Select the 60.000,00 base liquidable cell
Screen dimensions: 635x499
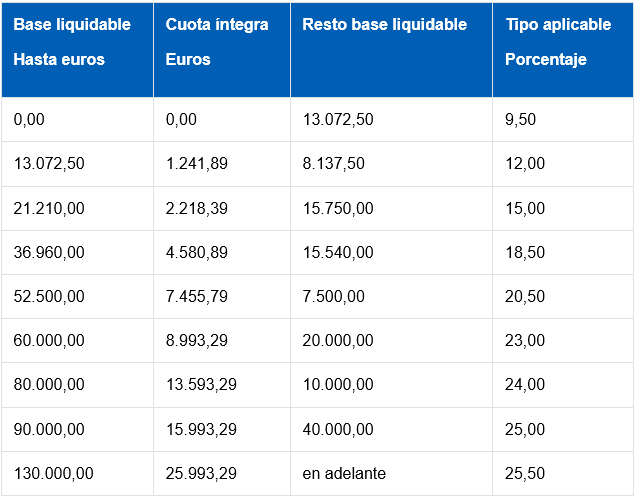pos(49,340)
